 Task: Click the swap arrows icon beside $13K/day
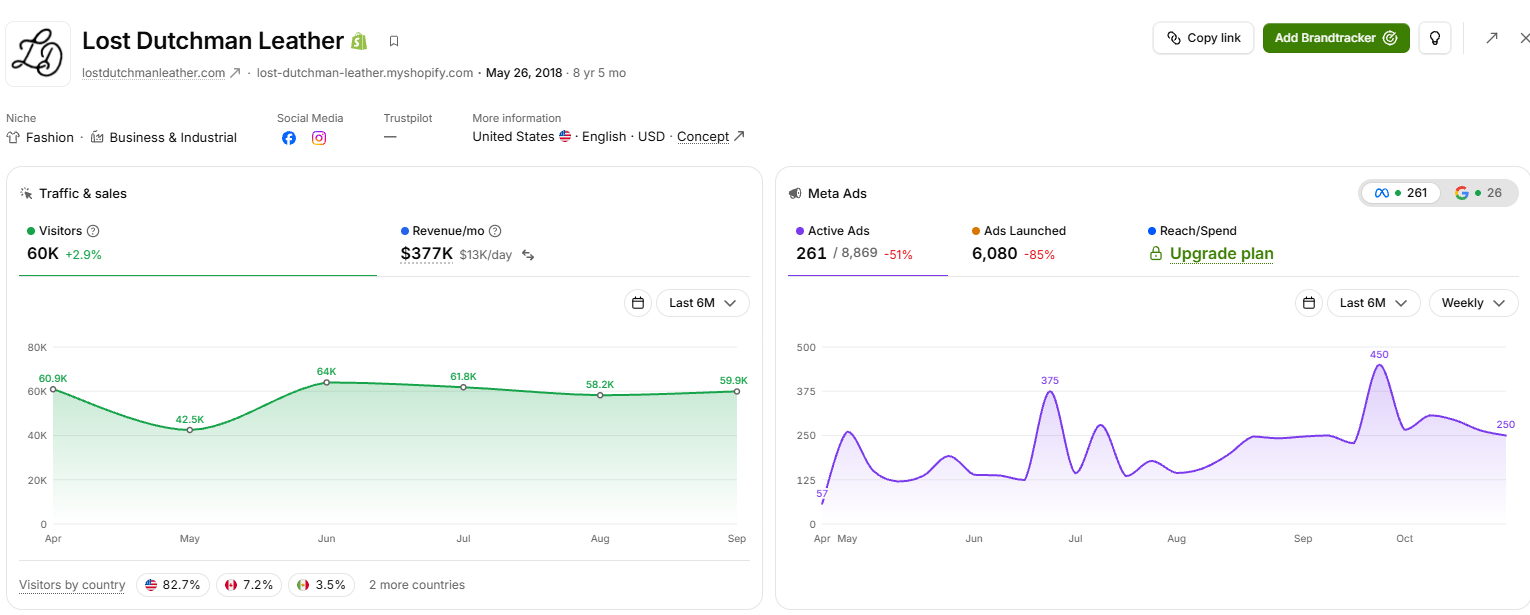pyautogui.click(x=528, y=255)
